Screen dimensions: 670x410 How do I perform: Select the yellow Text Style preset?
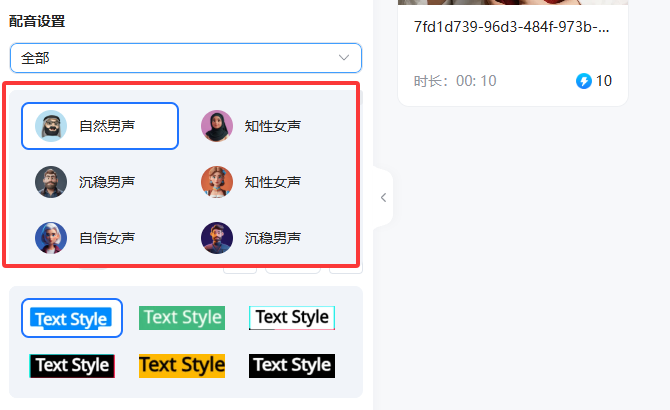[182, 366]
